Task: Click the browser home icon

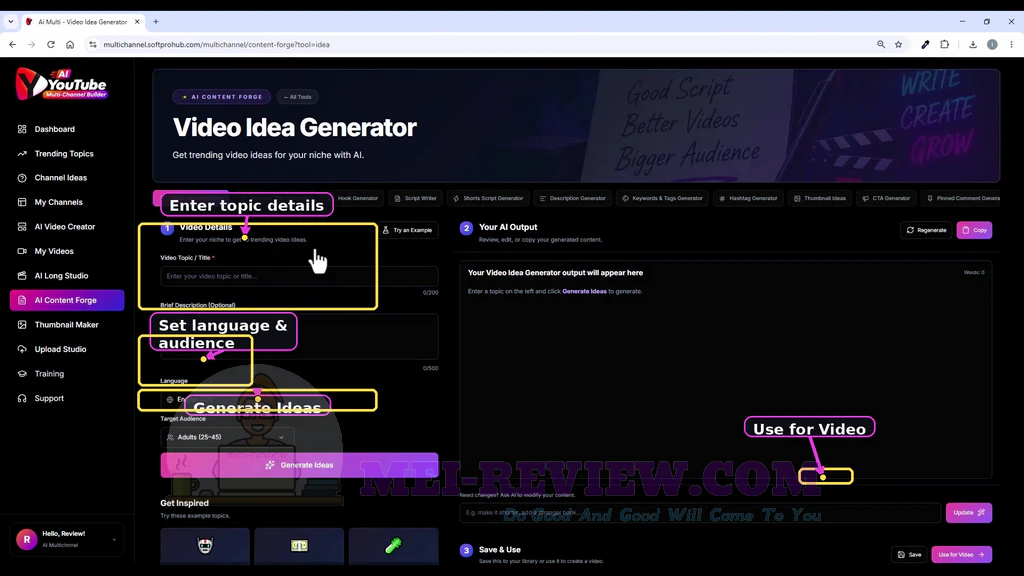Action: 70,44
